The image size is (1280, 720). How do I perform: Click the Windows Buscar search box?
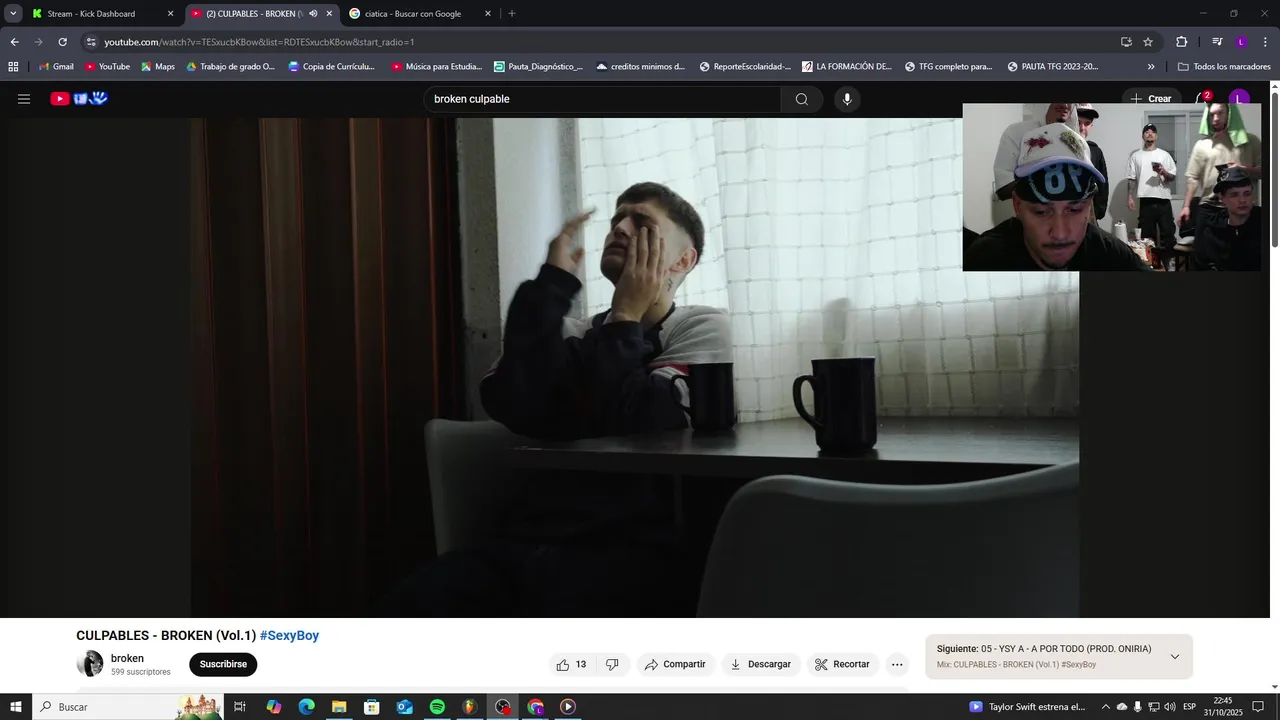(127, 707)
